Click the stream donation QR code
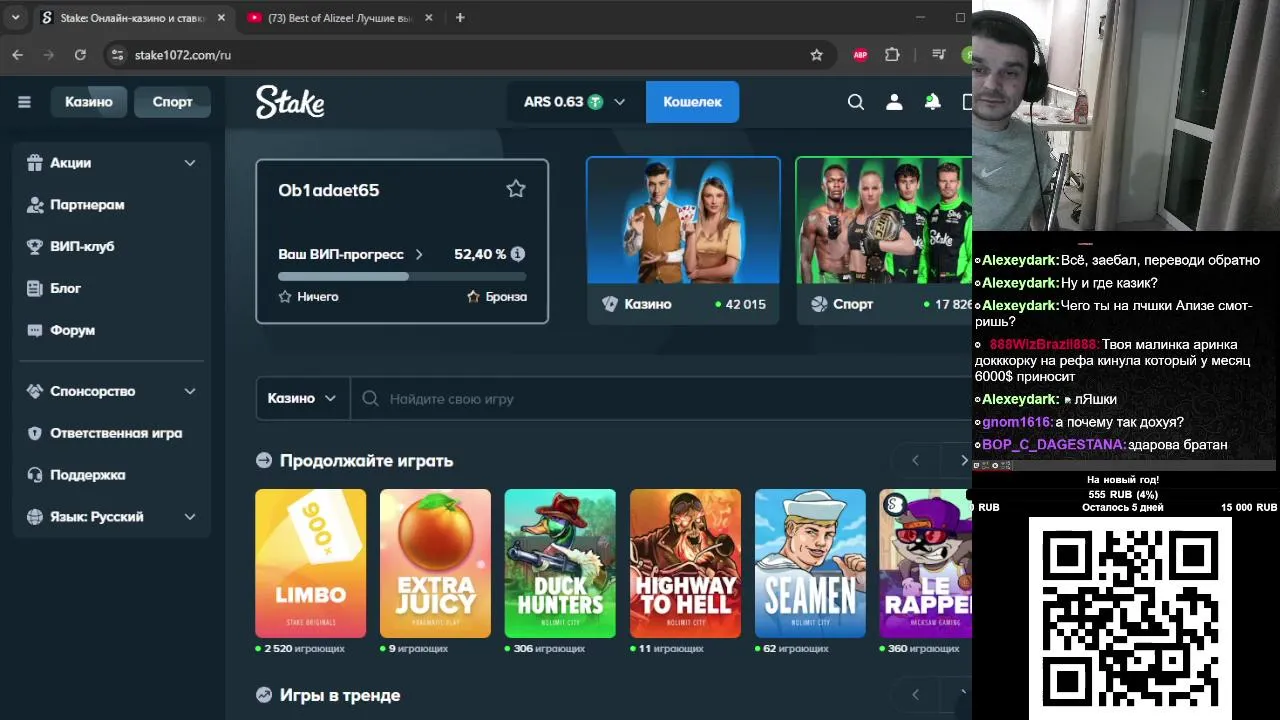The image size is (1280, 720). 1130,618
